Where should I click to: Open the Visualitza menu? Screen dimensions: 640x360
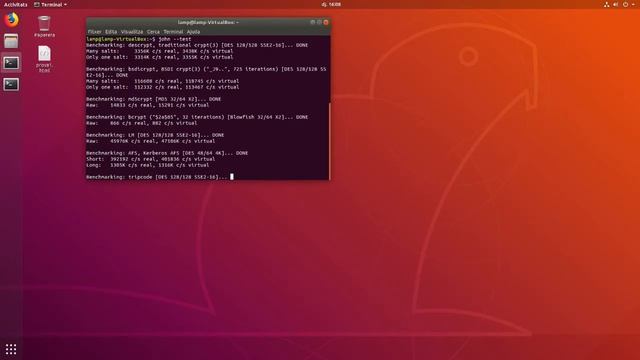132,31
